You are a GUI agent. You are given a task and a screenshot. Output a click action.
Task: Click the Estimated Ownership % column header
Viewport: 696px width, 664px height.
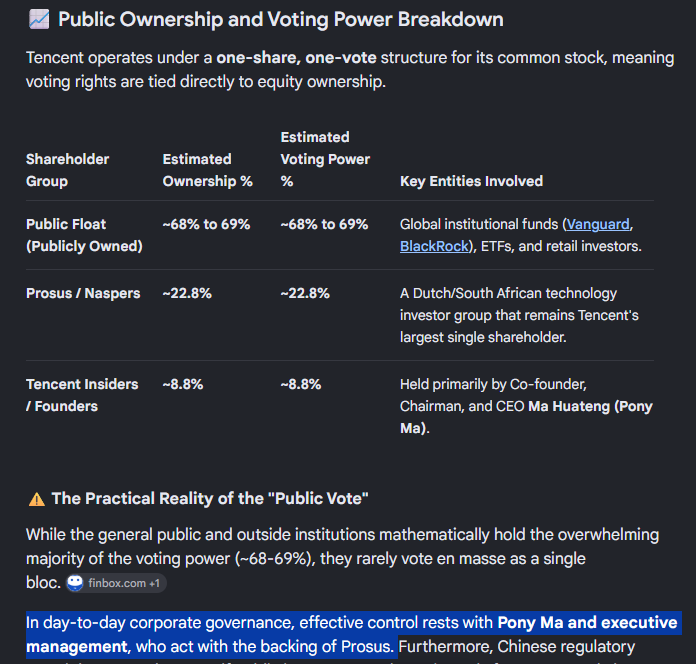(x=207, y=170)
